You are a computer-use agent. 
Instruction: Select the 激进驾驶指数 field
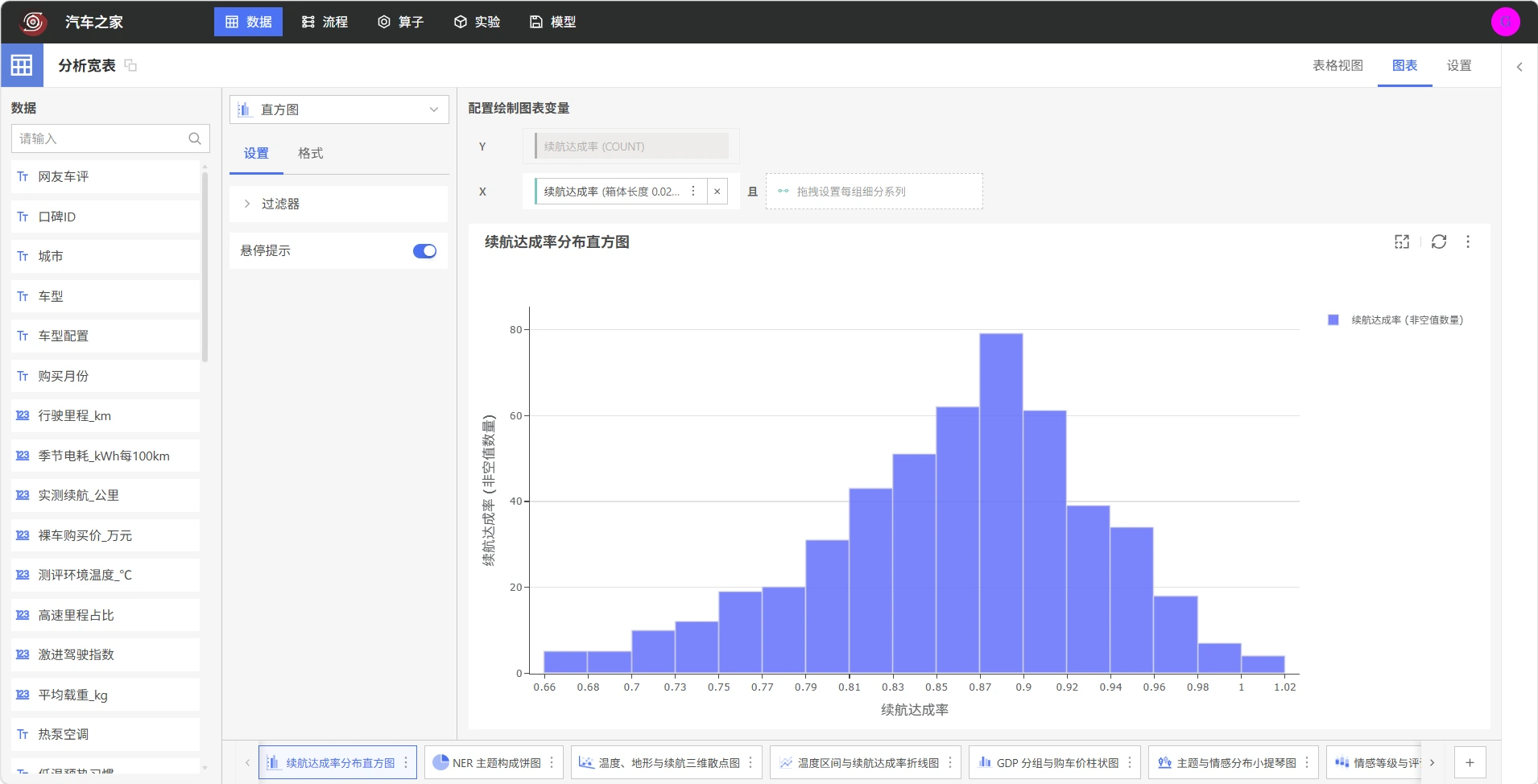(105, 654)
